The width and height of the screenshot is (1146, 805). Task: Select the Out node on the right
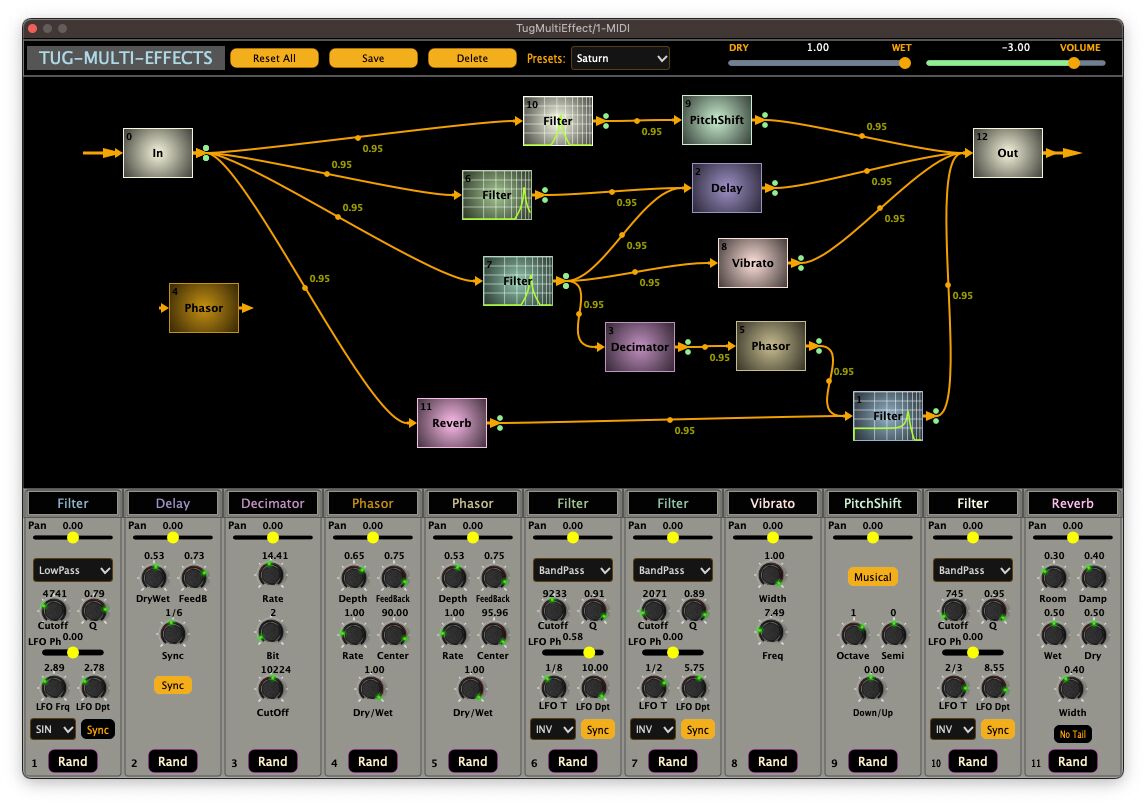click(x=1007, y=152)
